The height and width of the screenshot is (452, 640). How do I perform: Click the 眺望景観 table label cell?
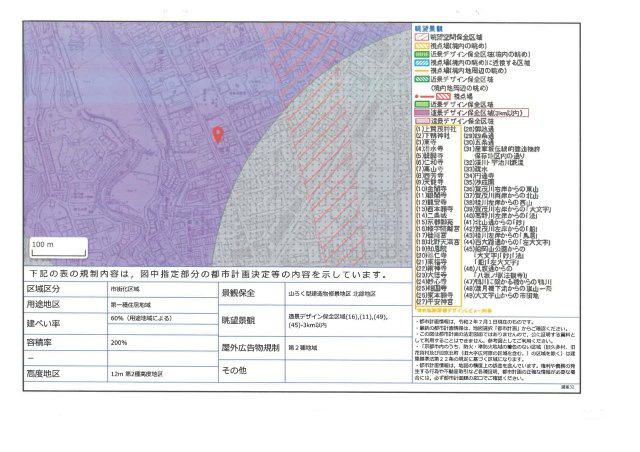[251, 321]
